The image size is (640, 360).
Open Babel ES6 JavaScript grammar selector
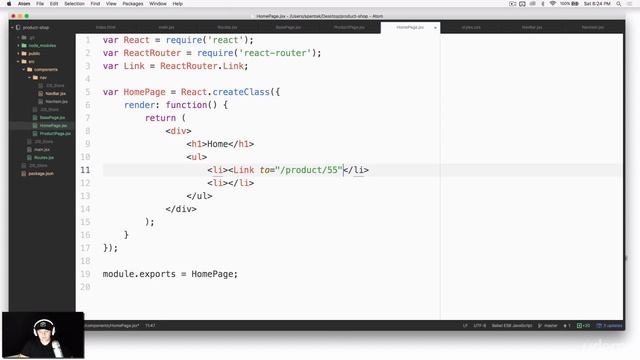(x=512, y=326)
